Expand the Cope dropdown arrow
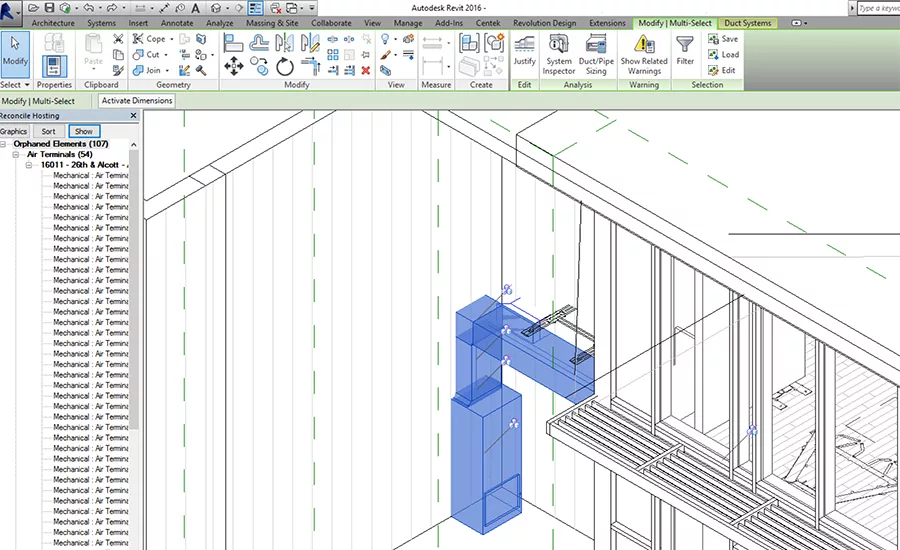Viewport: 900px width, 550px height. pos(172,39)
